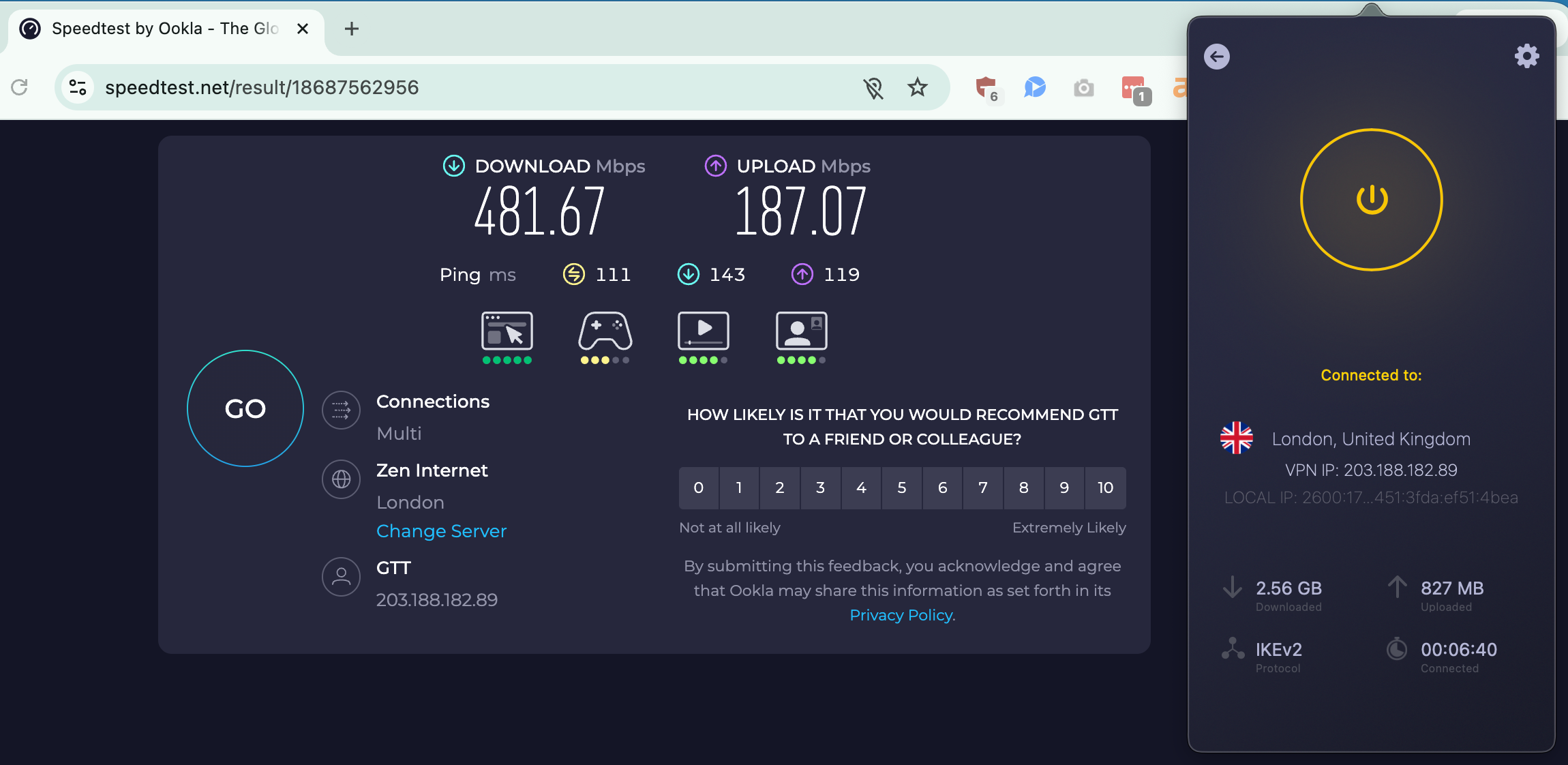
Task: Click the speedtest.net result URL field
Action: pyautogui.click(x=262, y=87)
